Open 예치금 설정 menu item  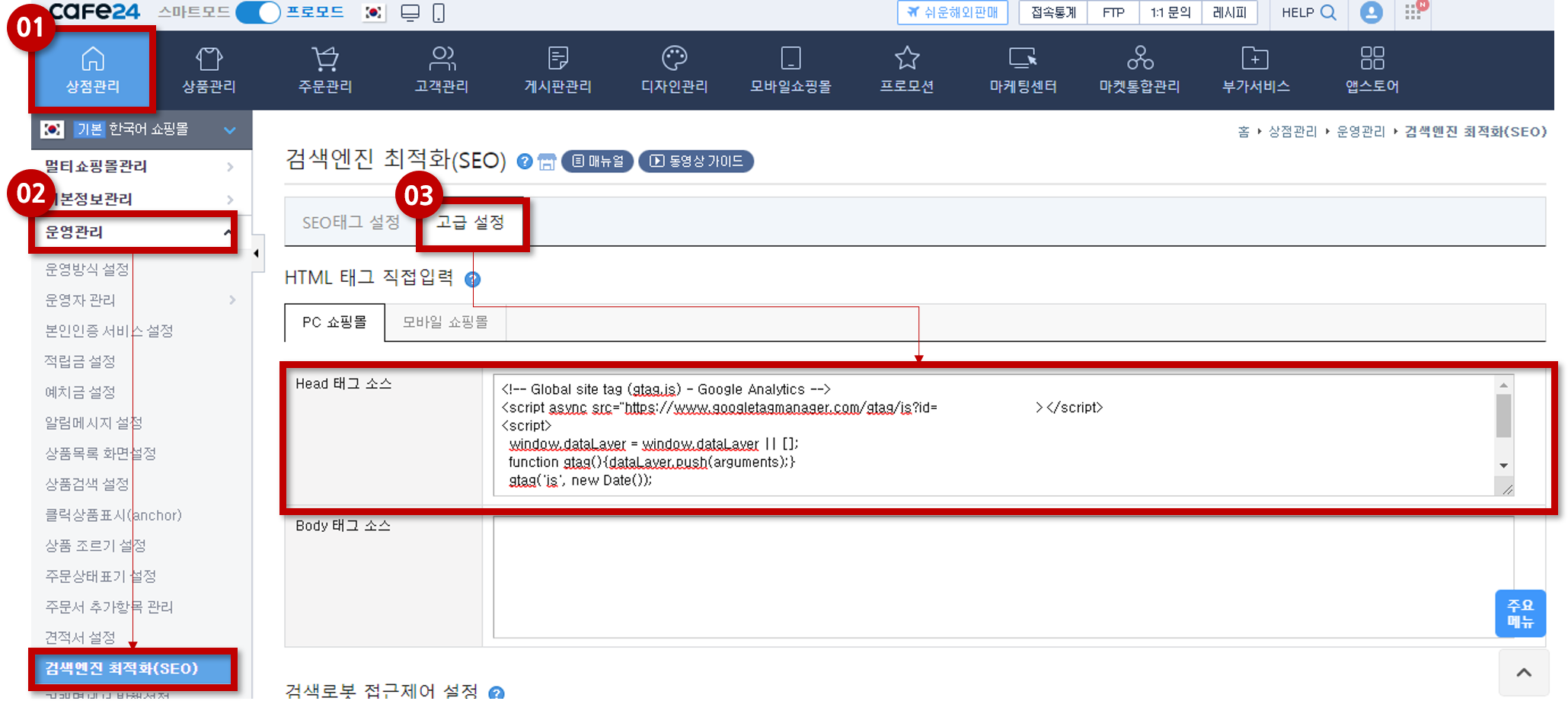(x=80, y=392)
